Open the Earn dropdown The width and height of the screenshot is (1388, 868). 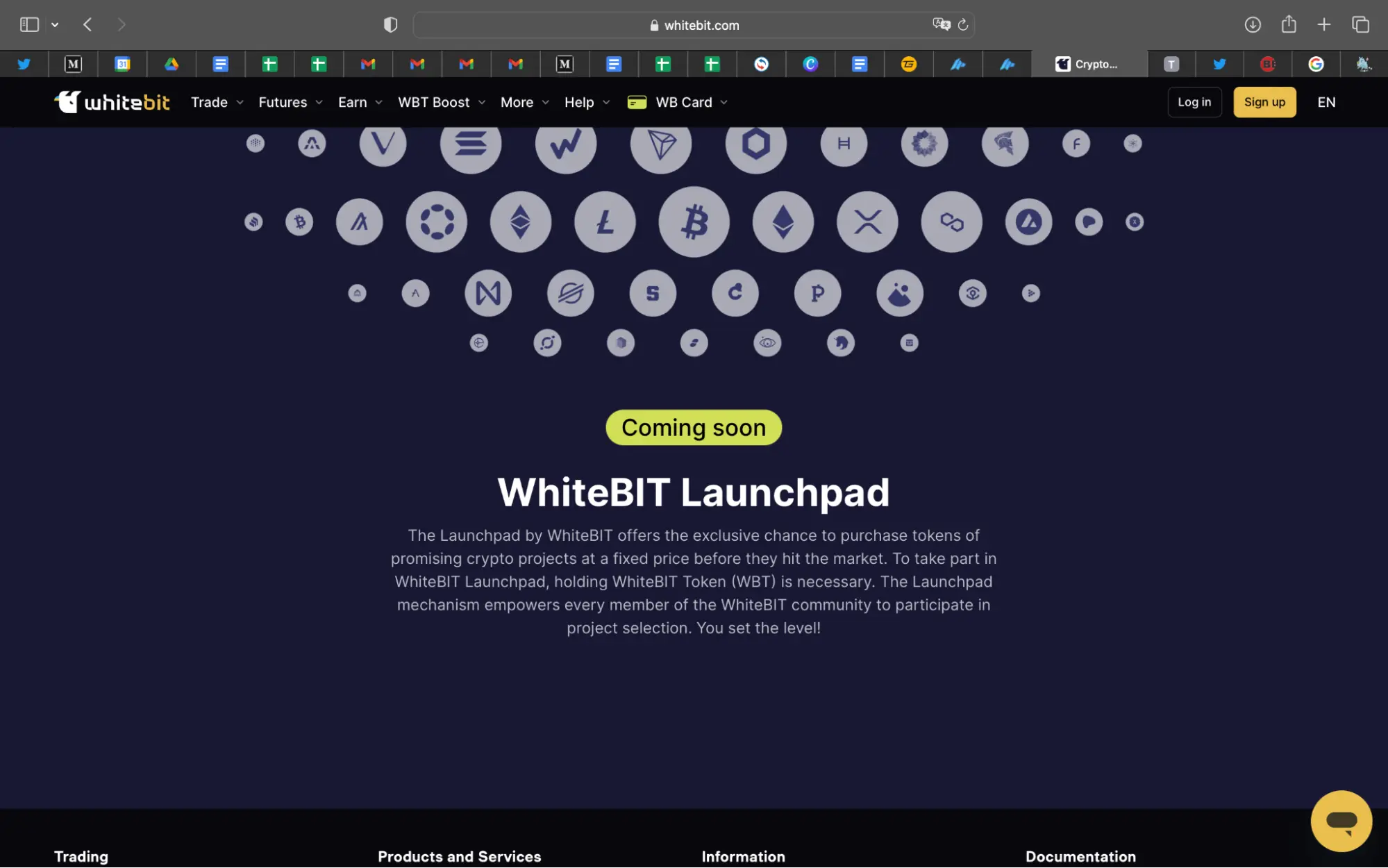[360, 102]
